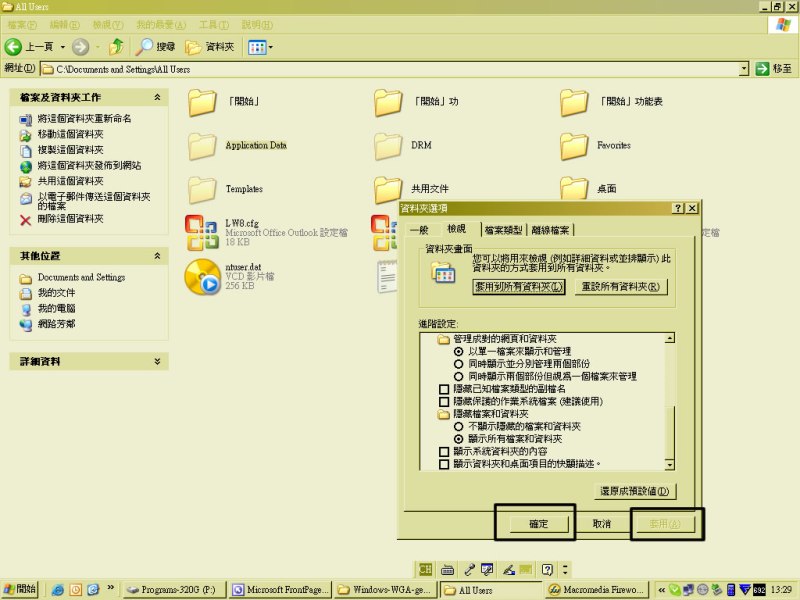
Task: Expand the 詳細資料 panel
Action: click(x=157, y=361)
